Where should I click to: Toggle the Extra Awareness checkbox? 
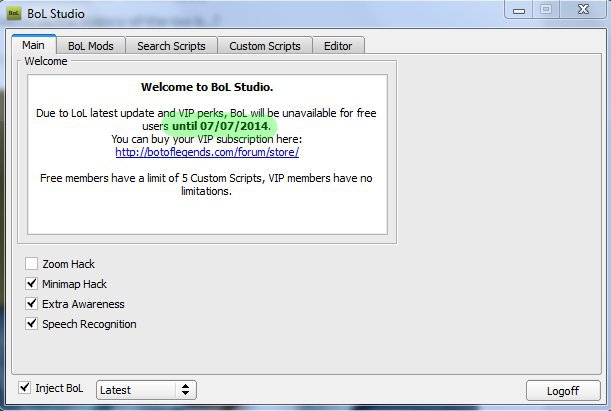pos(32,303)
